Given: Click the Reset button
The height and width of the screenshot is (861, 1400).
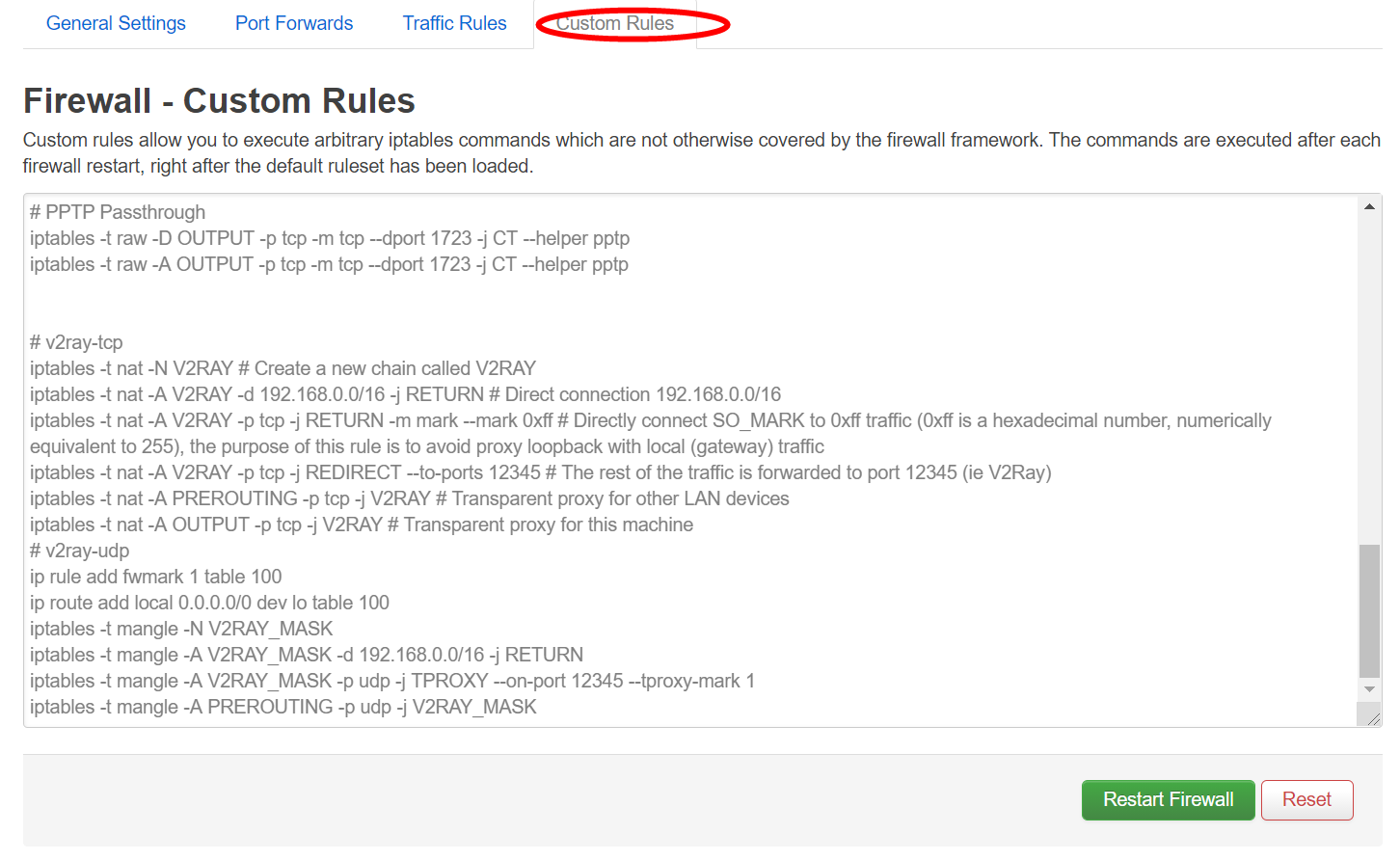Looking at the screenshot, I should 1306,800.
